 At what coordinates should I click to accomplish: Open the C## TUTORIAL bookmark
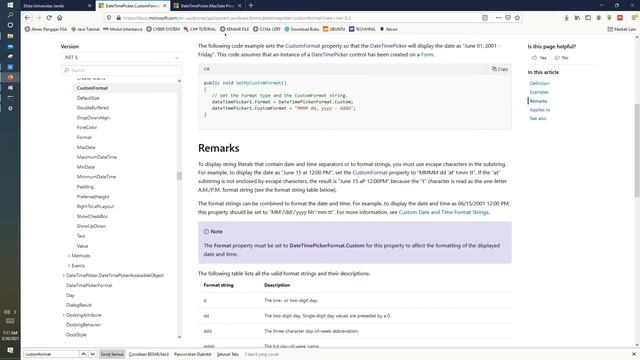pyautogui.click(x=200, y=29)
